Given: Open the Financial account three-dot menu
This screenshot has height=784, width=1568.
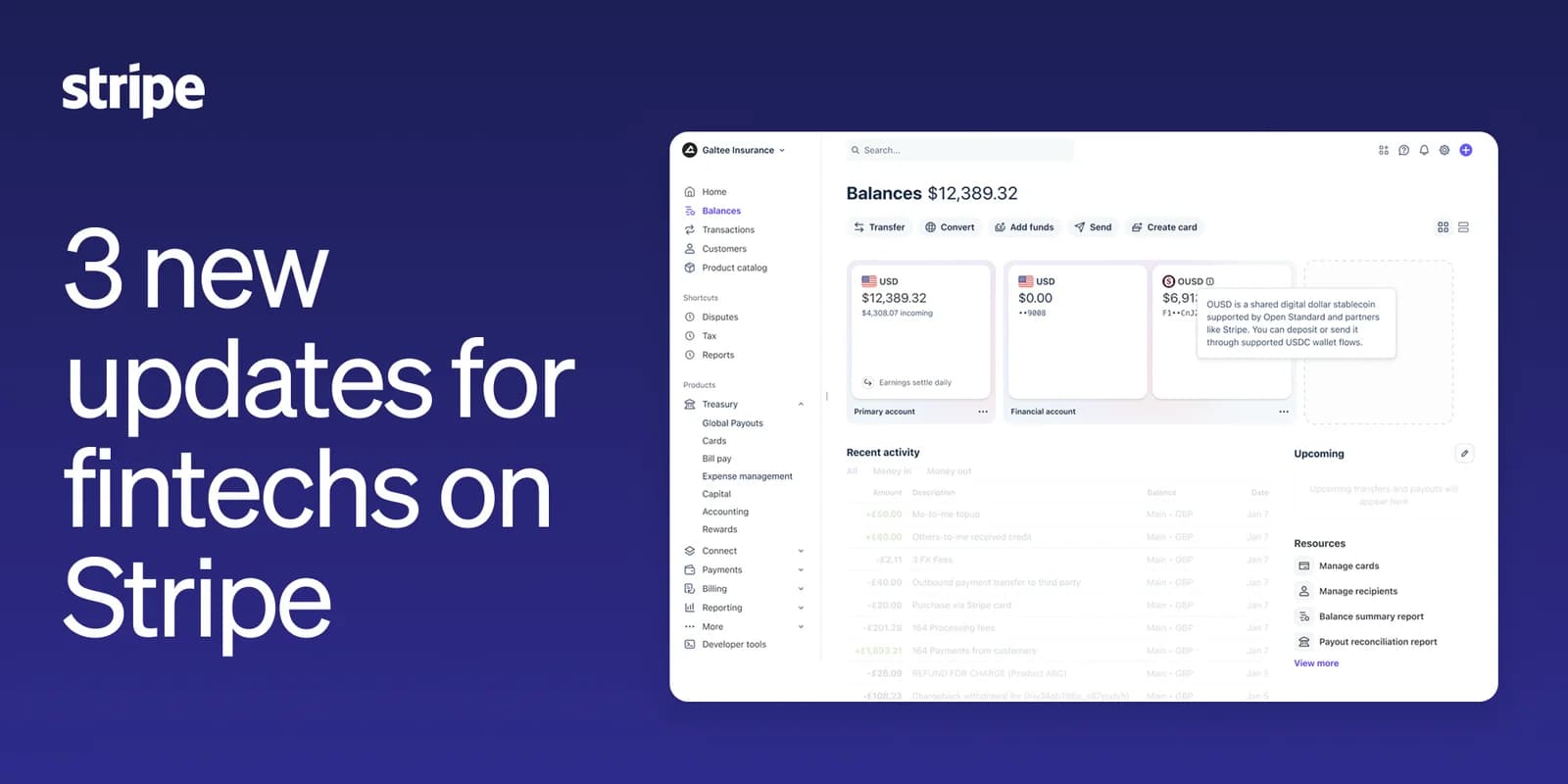Looking at the screenshot, I should point(1284,412).
